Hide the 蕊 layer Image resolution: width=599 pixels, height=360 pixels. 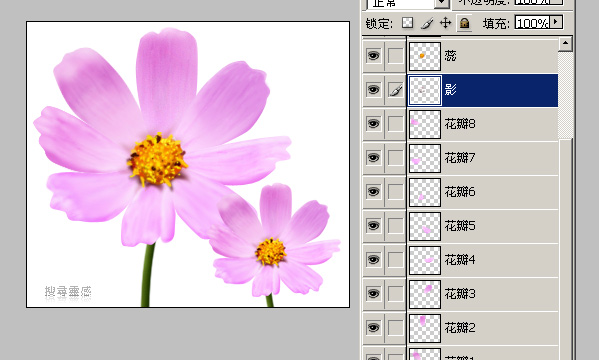(373, 56)
